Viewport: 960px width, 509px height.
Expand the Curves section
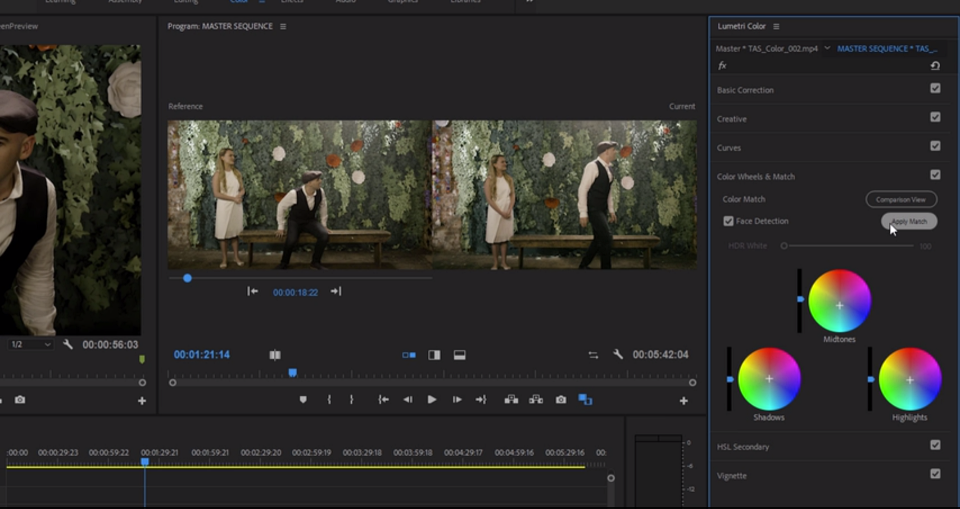click(x=729, y=148)
